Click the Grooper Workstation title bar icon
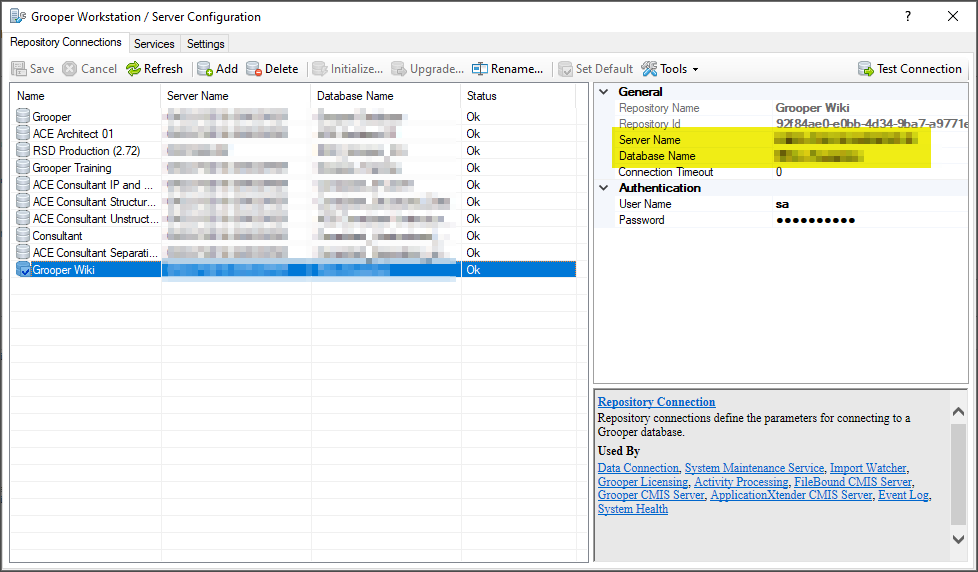This screenshot has width=978, height=572. tap(17, 16)
